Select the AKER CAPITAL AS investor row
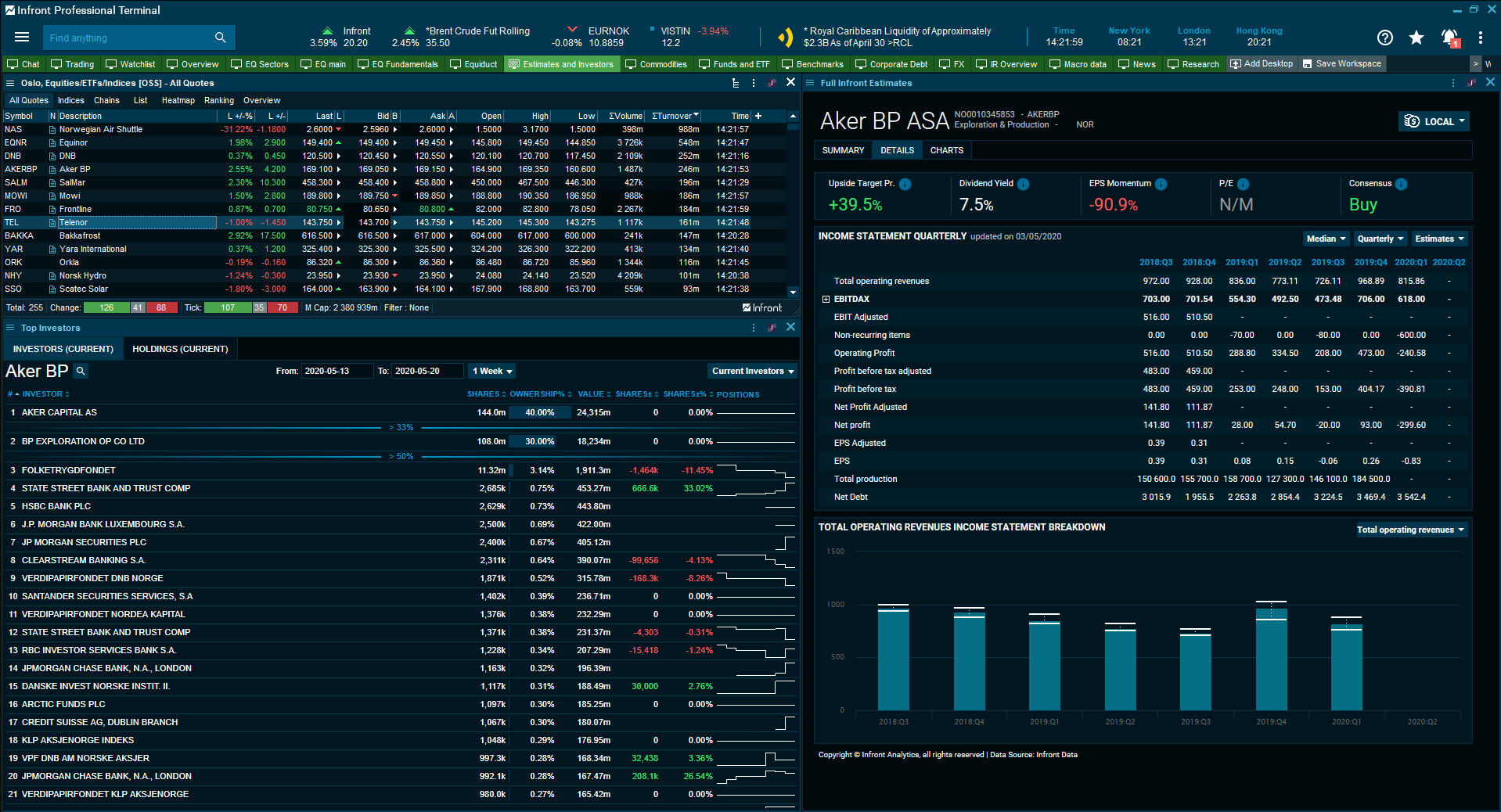1501x812 pixels. (401, 412)
